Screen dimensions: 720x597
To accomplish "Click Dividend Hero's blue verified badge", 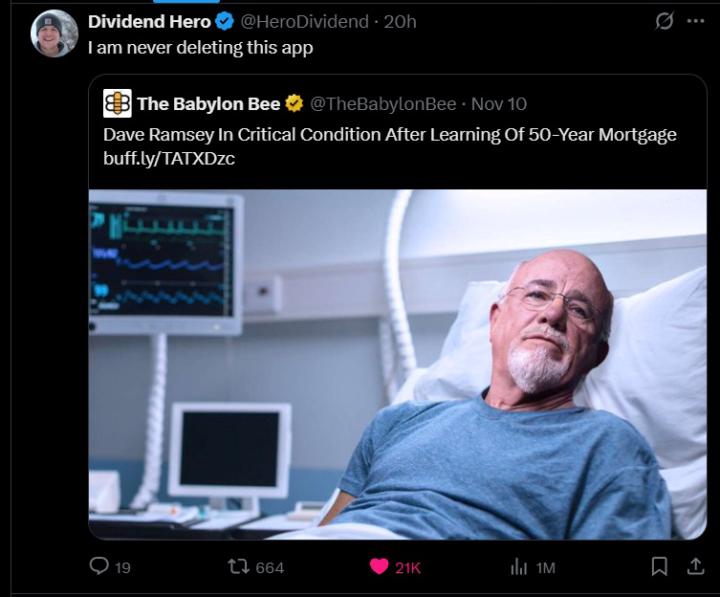I will pos(225,22).
